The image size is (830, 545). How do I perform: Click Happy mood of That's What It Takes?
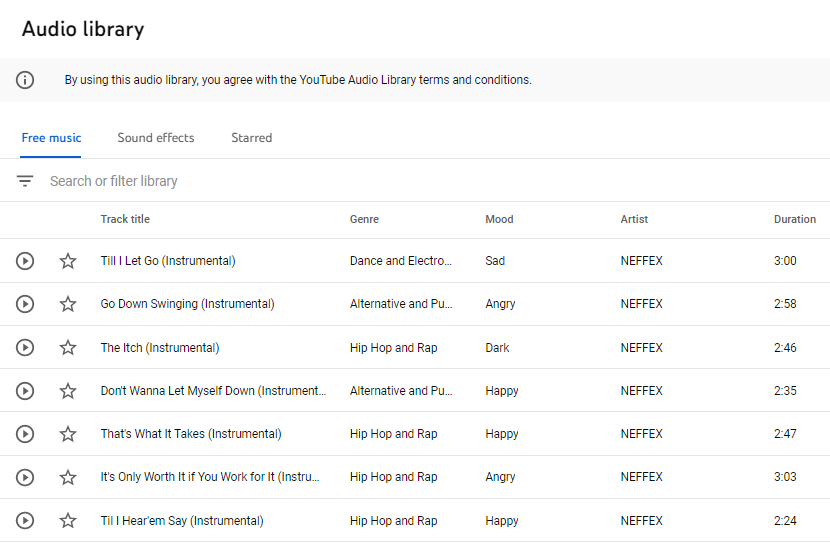pos(502,434)
